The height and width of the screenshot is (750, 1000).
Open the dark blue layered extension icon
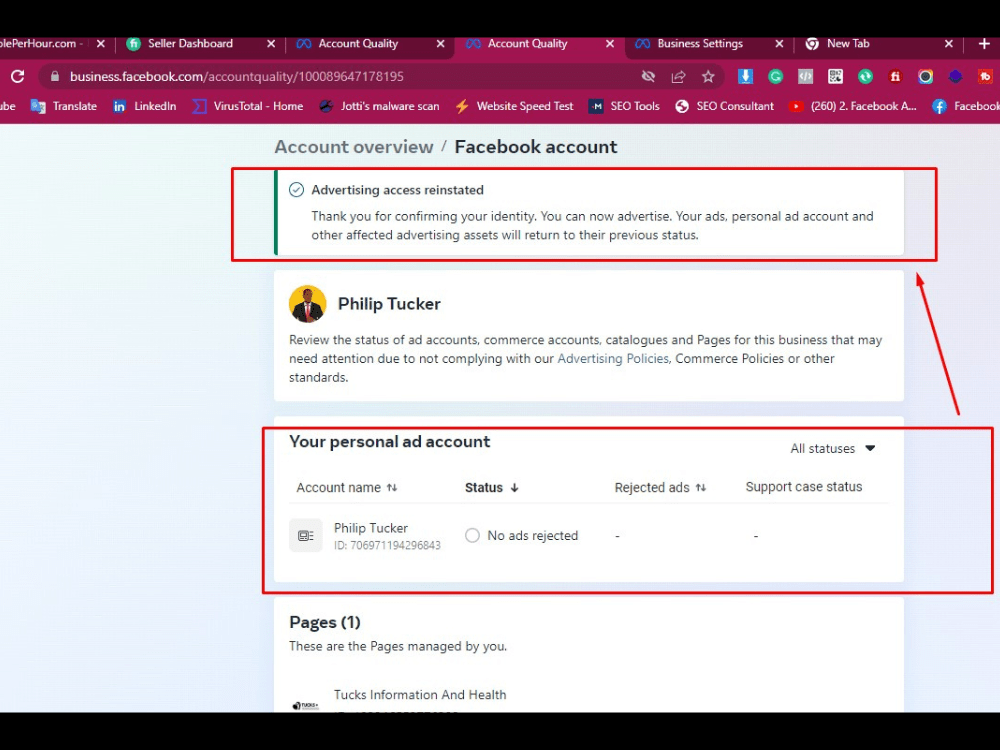pyautogui.click(x=955, y=77)
